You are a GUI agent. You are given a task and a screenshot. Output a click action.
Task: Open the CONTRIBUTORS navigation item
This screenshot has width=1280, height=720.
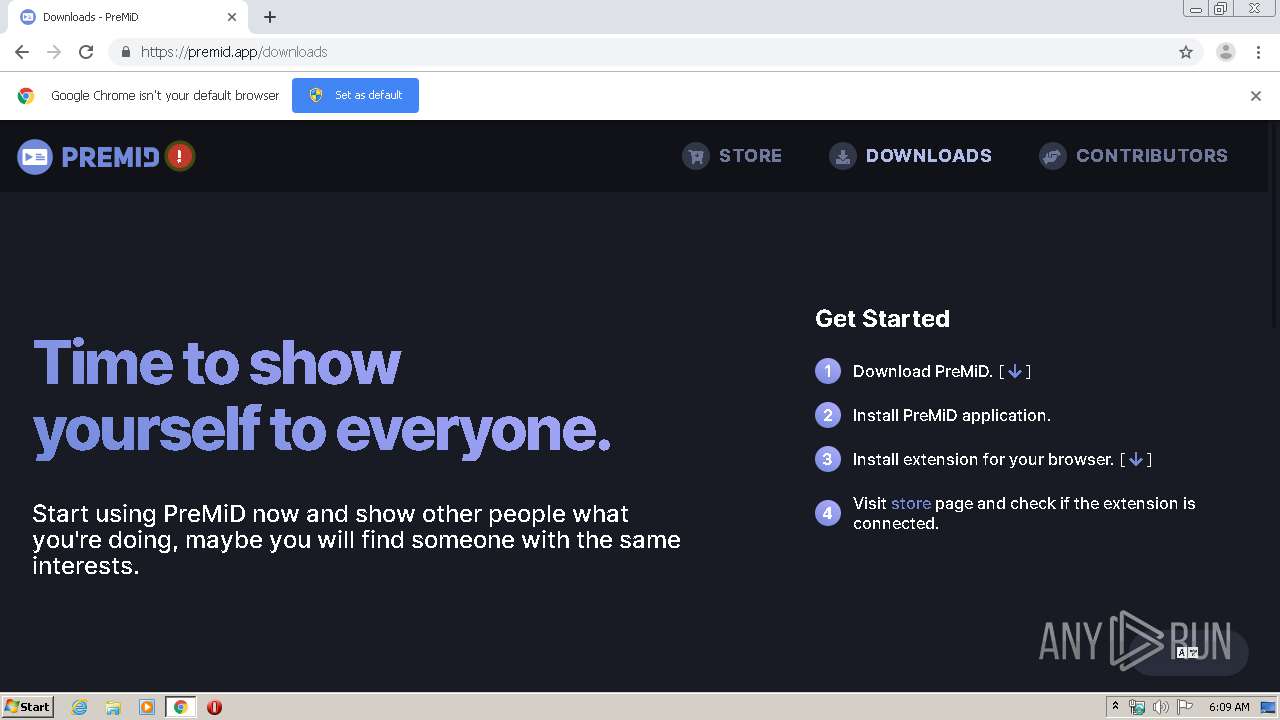(x=1133, y=156)
